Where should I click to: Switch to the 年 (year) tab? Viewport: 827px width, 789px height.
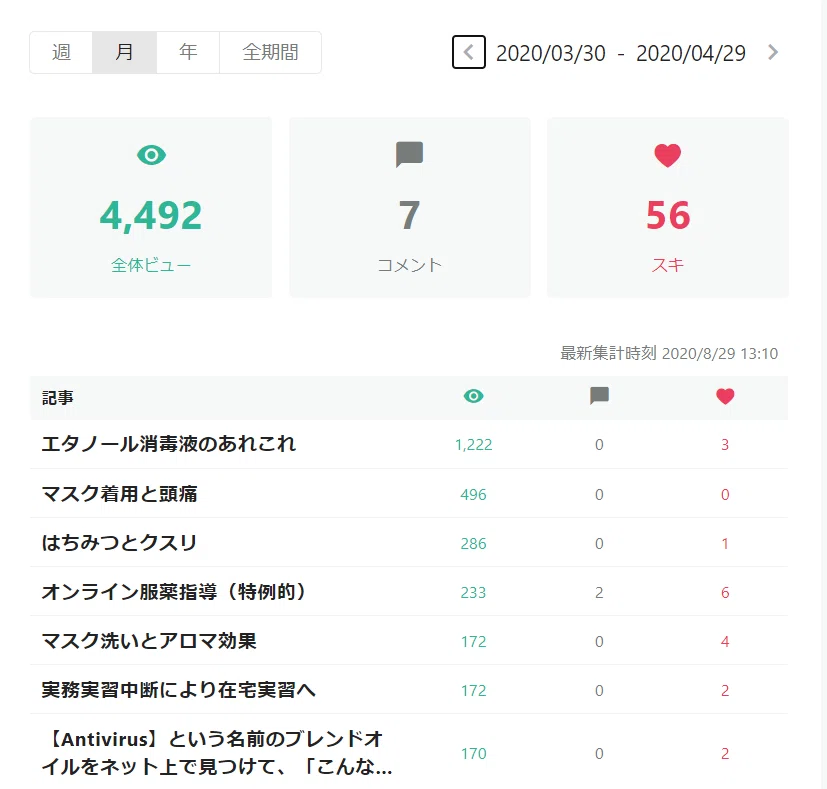tap(188, 52)
